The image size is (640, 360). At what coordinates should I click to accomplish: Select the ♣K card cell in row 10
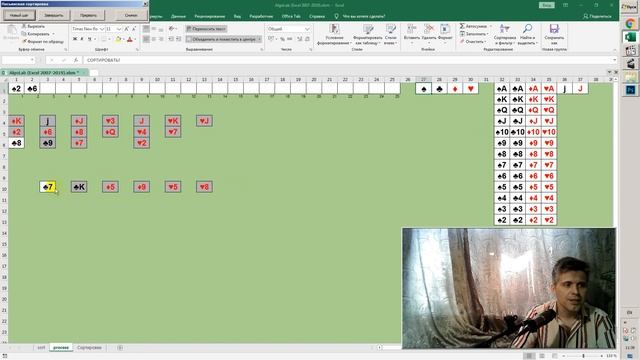(79, 187)
